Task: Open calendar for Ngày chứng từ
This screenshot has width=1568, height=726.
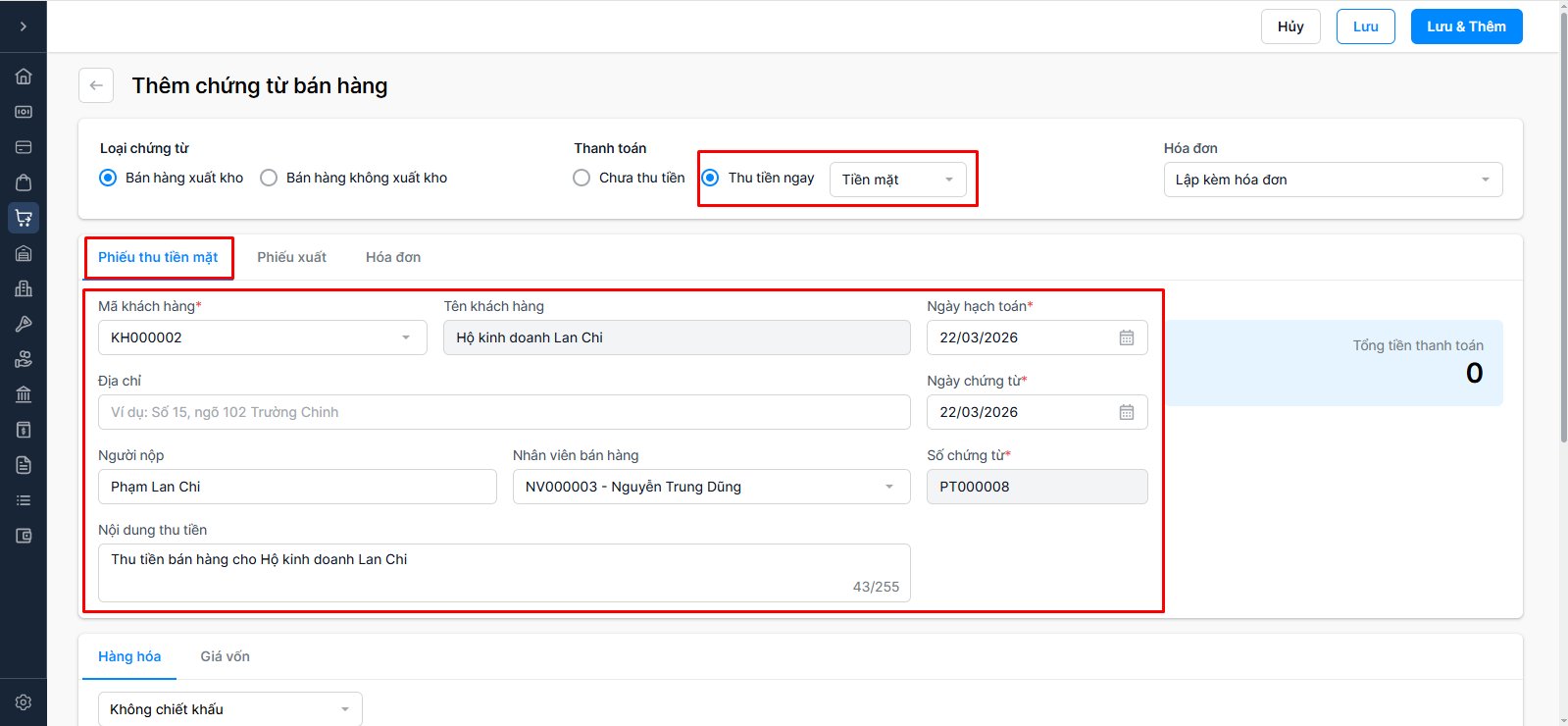Action: 1127,412
